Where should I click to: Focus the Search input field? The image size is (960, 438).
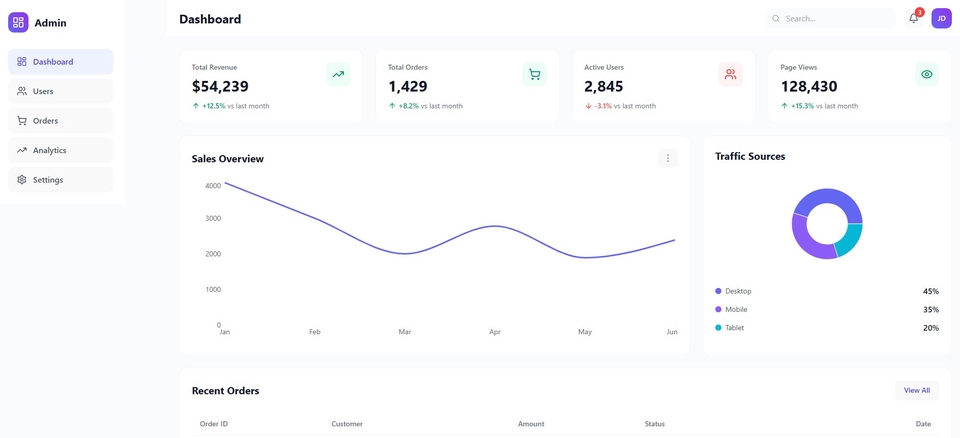(831, 18)
